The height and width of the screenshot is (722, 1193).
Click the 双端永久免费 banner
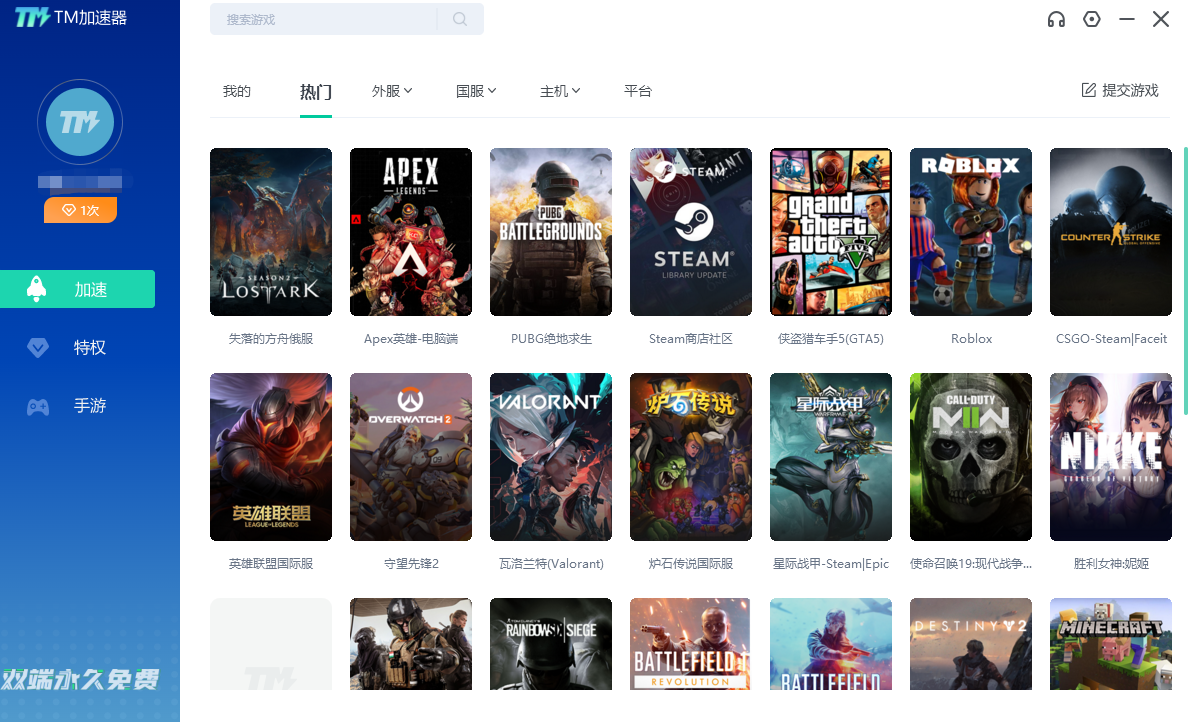[x=81, y=679]
